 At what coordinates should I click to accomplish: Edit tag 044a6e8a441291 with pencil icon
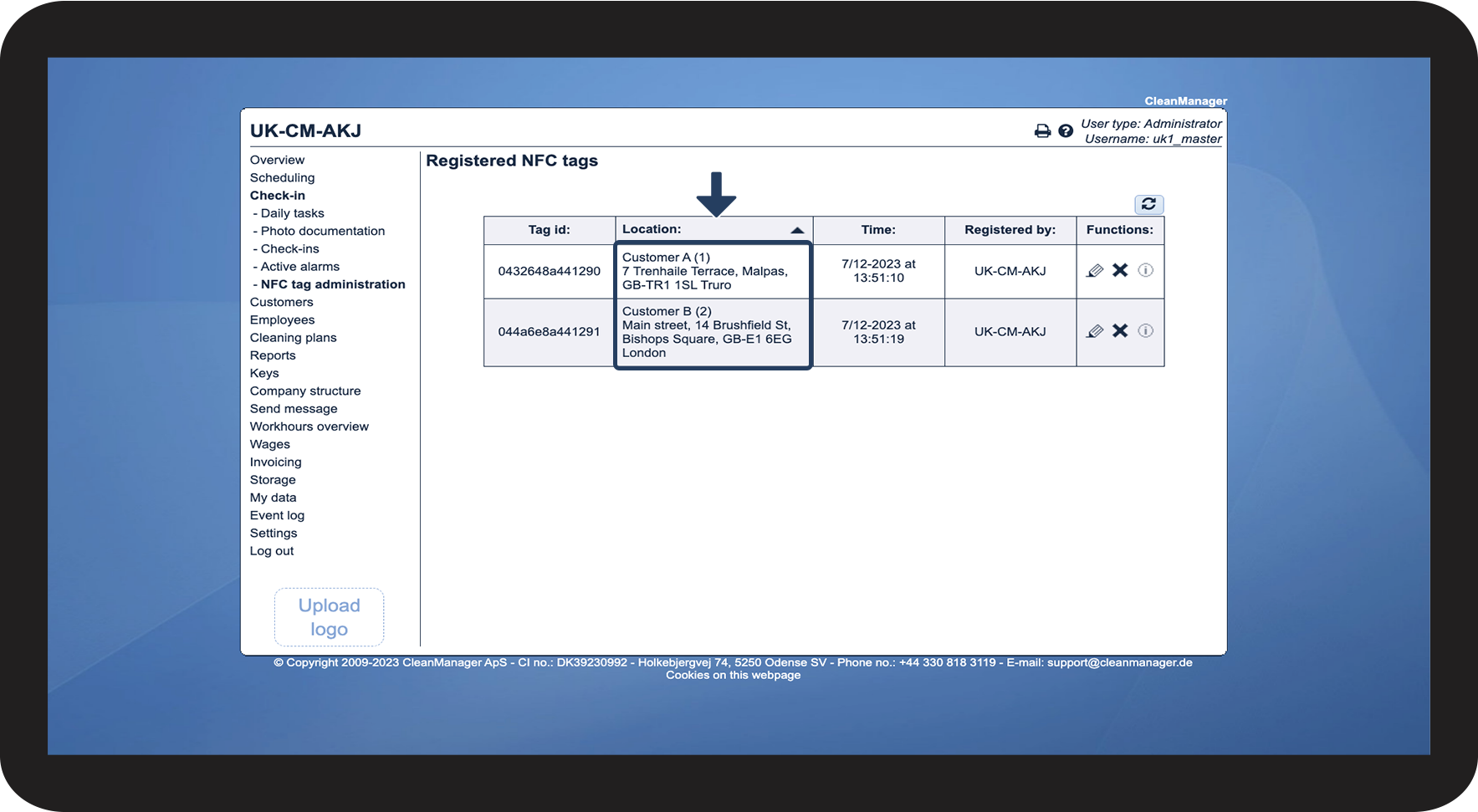coord(1095,331)
